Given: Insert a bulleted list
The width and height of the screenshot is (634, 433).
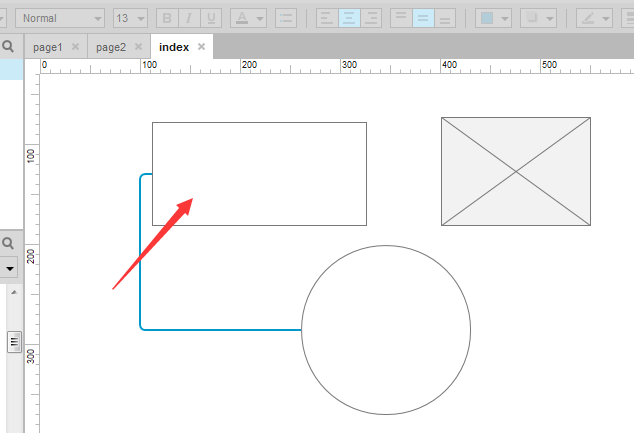Looking at the screenshot, I should pyautogui.click(x=286, y=18).
